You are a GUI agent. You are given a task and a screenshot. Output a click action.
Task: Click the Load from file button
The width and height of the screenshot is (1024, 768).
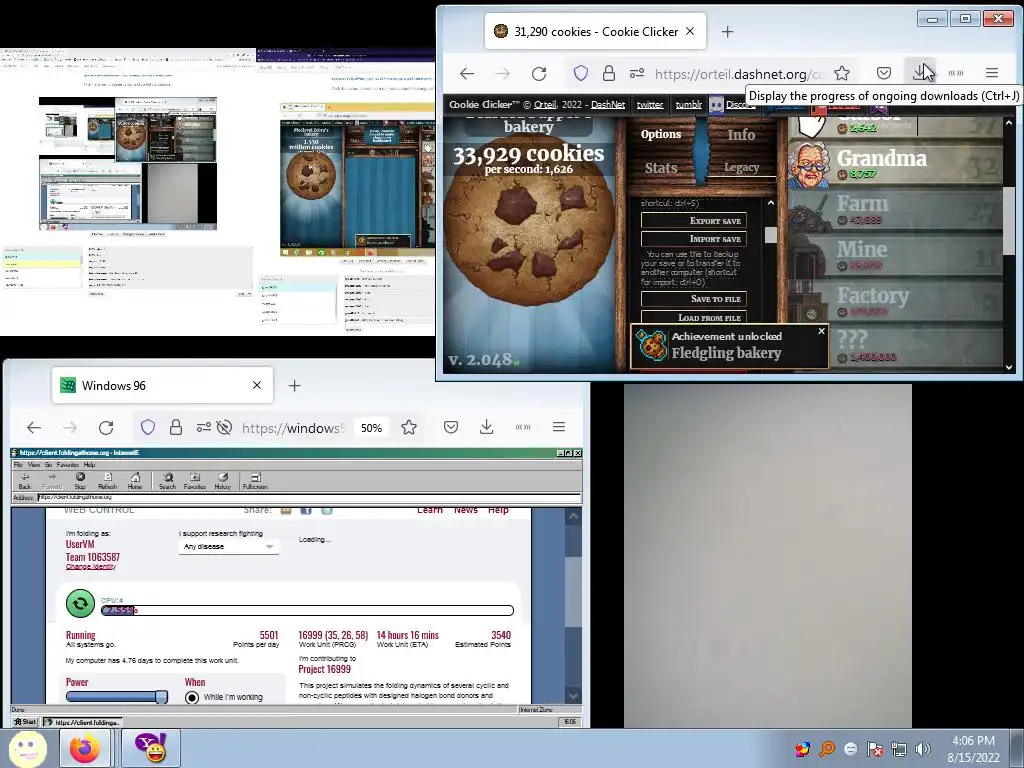(694, 317)
